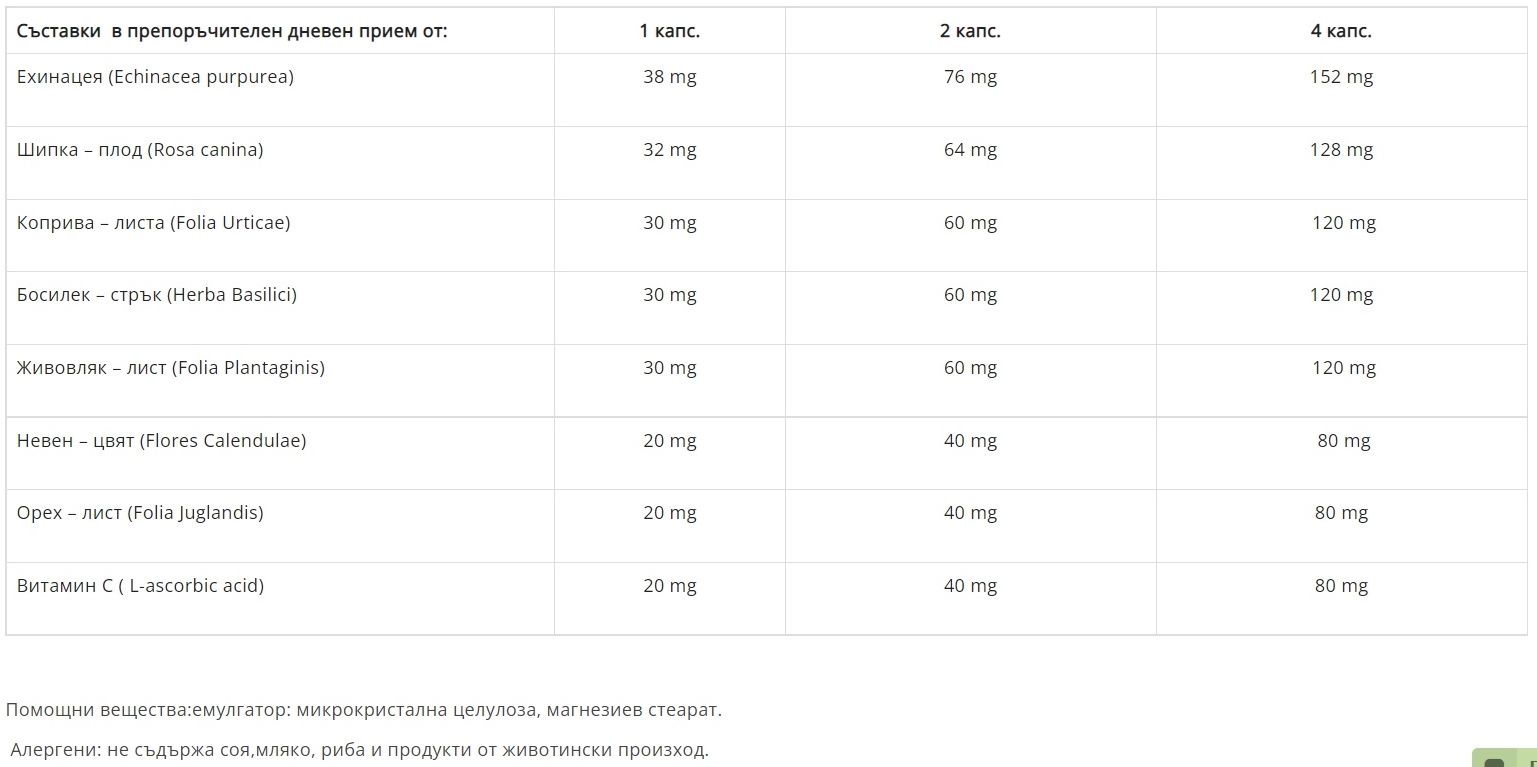Click the Folia Urticae row label

coord(153,223)
